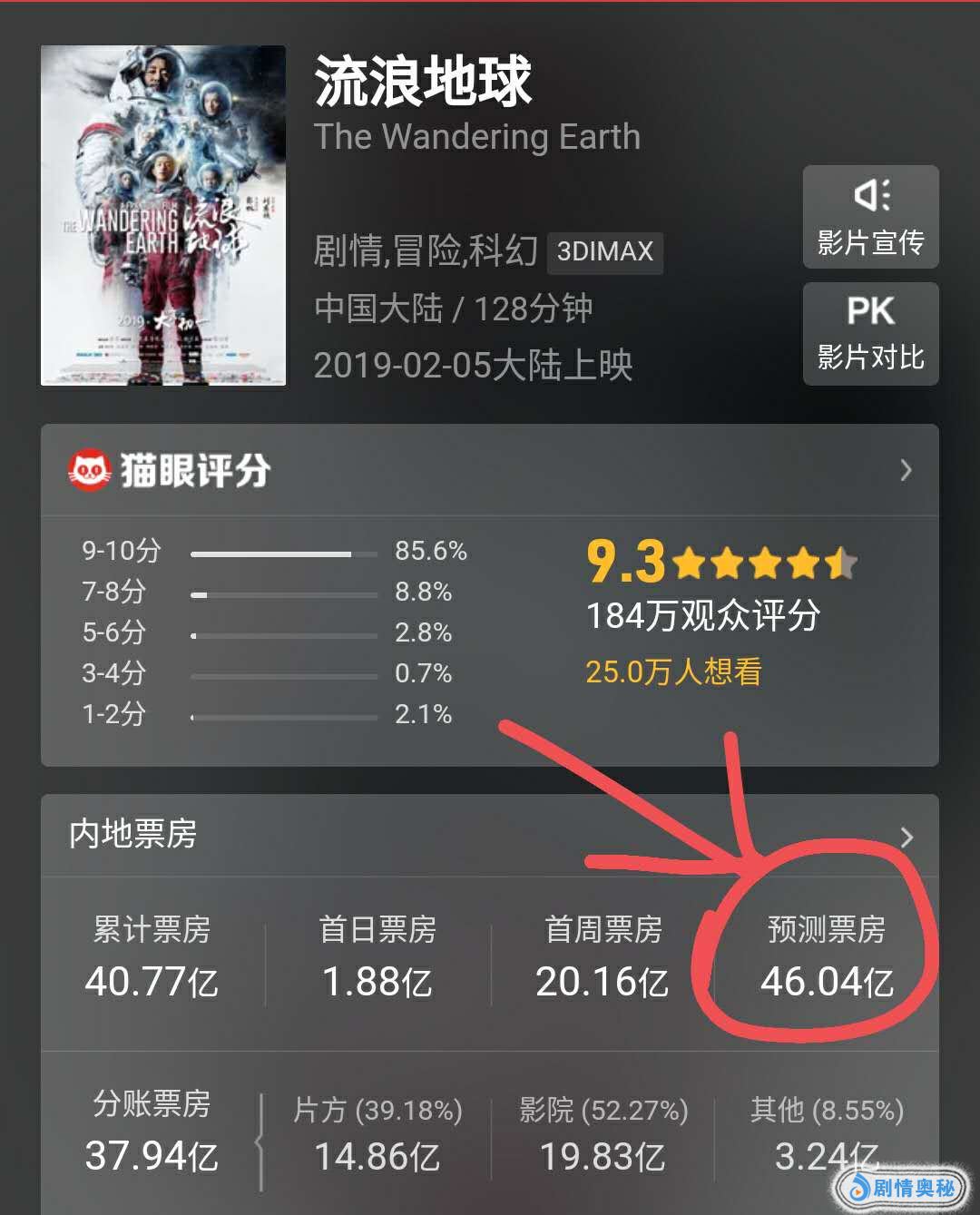Open The Wandering Earth poster thumbnail
Screen dimensions: 980x1215
[163, 216]
